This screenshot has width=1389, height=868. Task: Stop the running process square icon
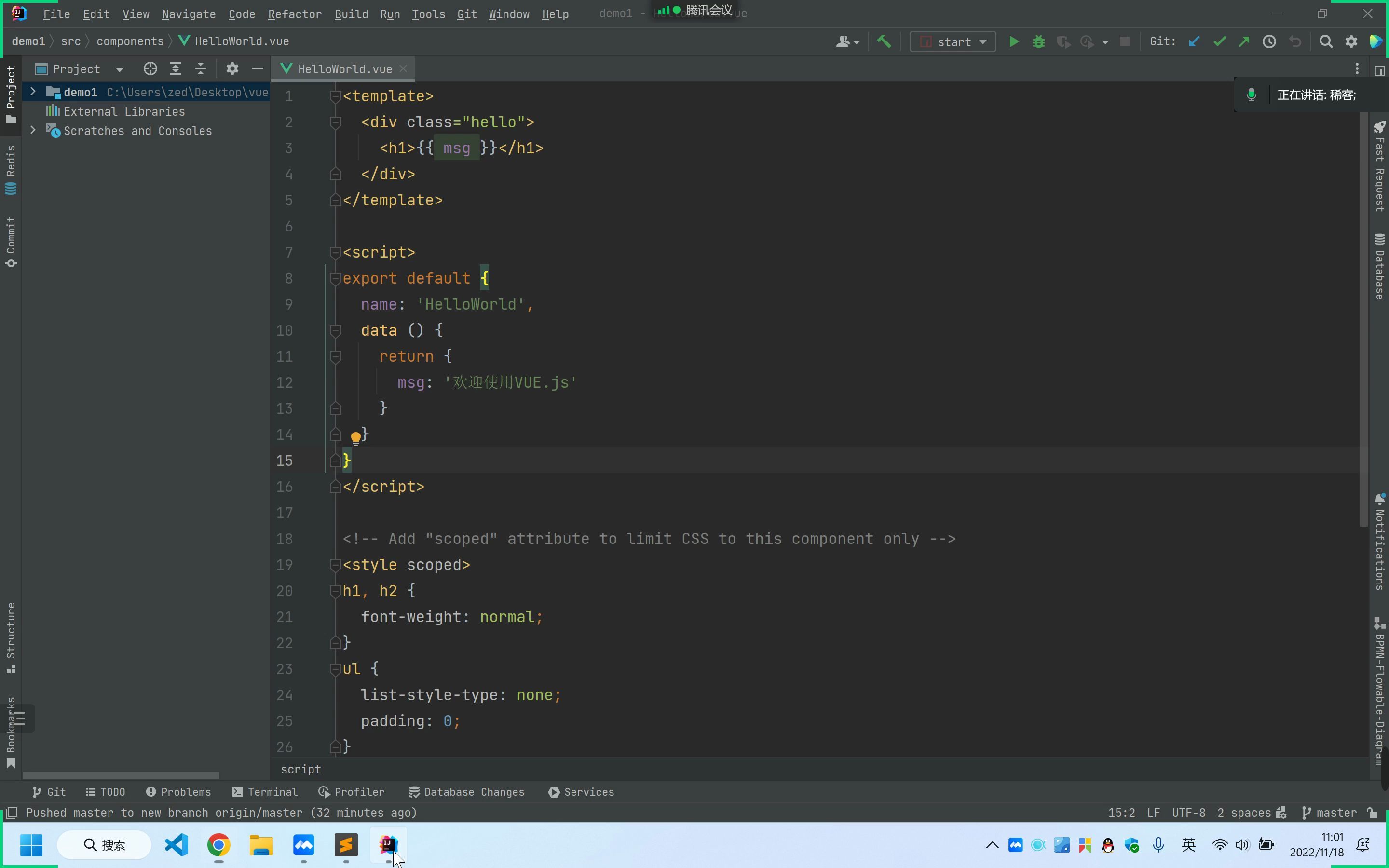[x=1124, y=42]
